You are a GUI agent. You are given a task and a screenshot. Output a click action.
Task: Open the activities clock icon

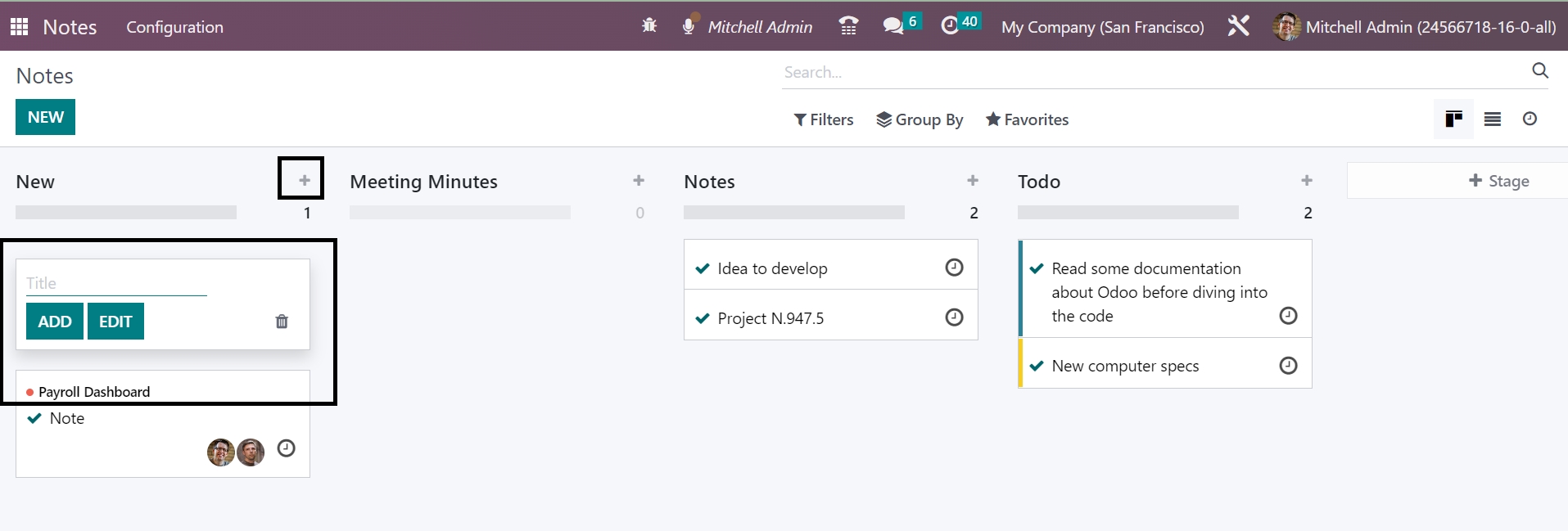click(950, 26)
